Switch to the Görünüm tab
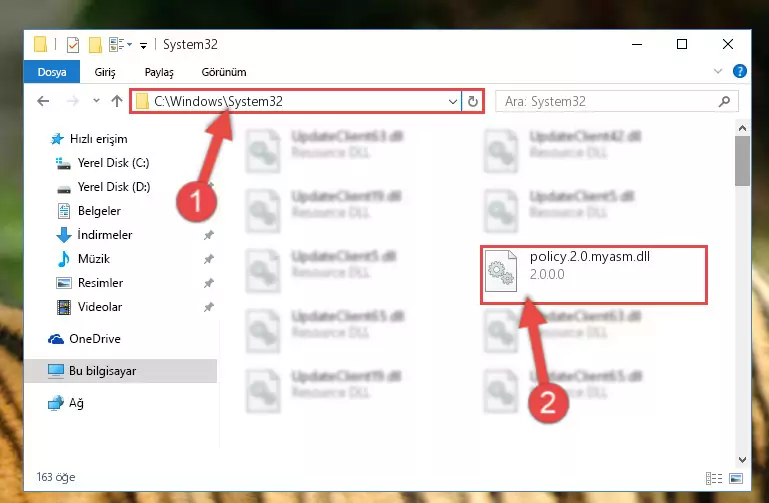 coord(224,72)
